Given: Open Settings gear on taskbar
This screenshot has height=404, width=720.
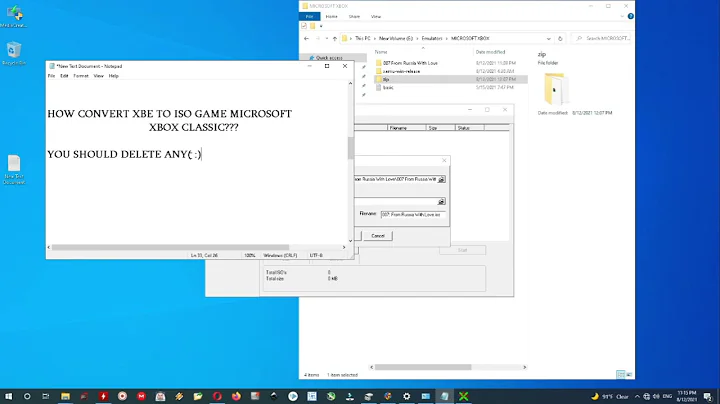Looking at the screenshot, I should [406, 396].
